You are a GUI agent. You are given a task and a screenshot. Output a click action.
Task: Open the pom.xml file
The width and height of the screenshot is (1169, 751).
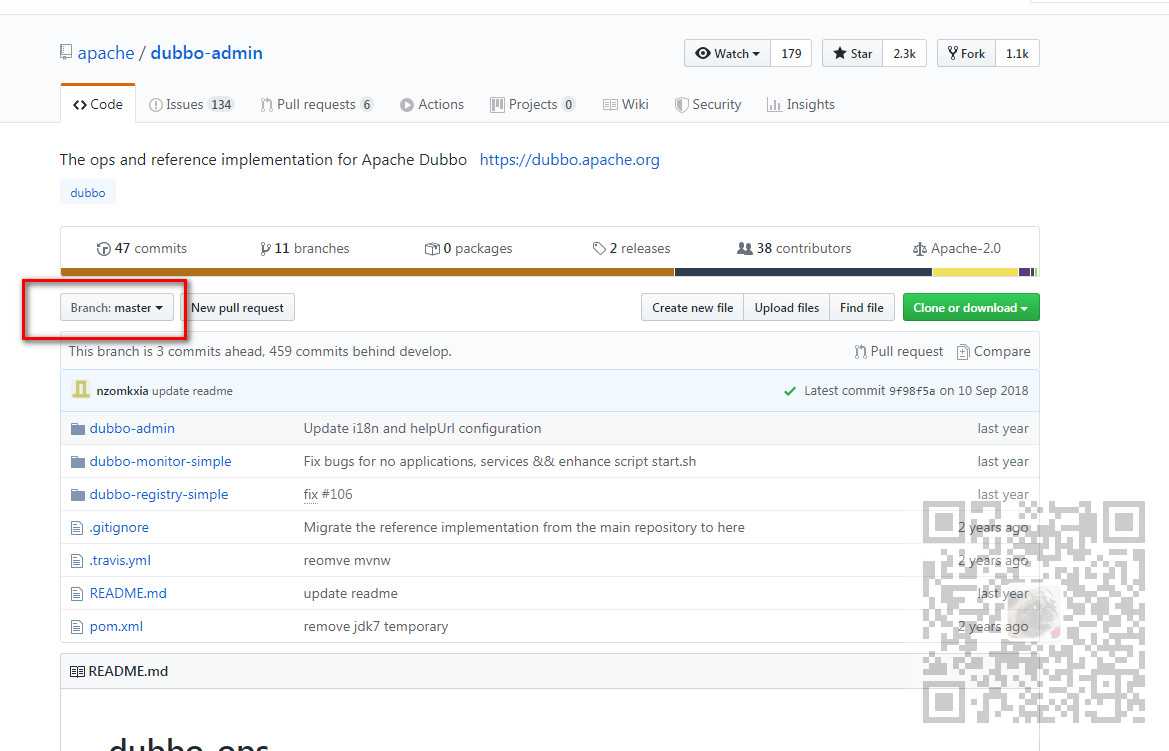coord(116,626)
